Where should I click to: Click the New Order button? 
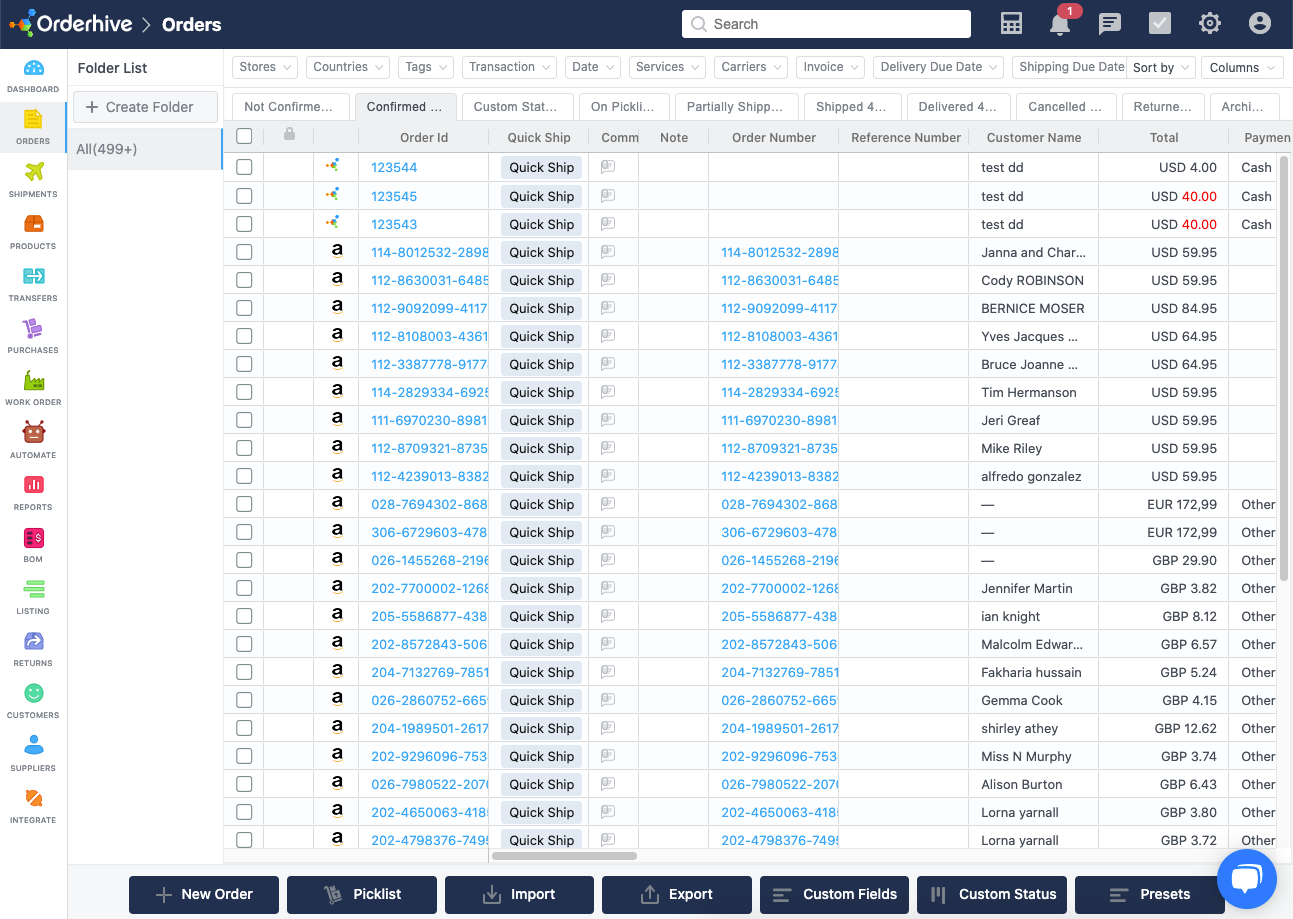pyautogui.click(x=204, y=894)
